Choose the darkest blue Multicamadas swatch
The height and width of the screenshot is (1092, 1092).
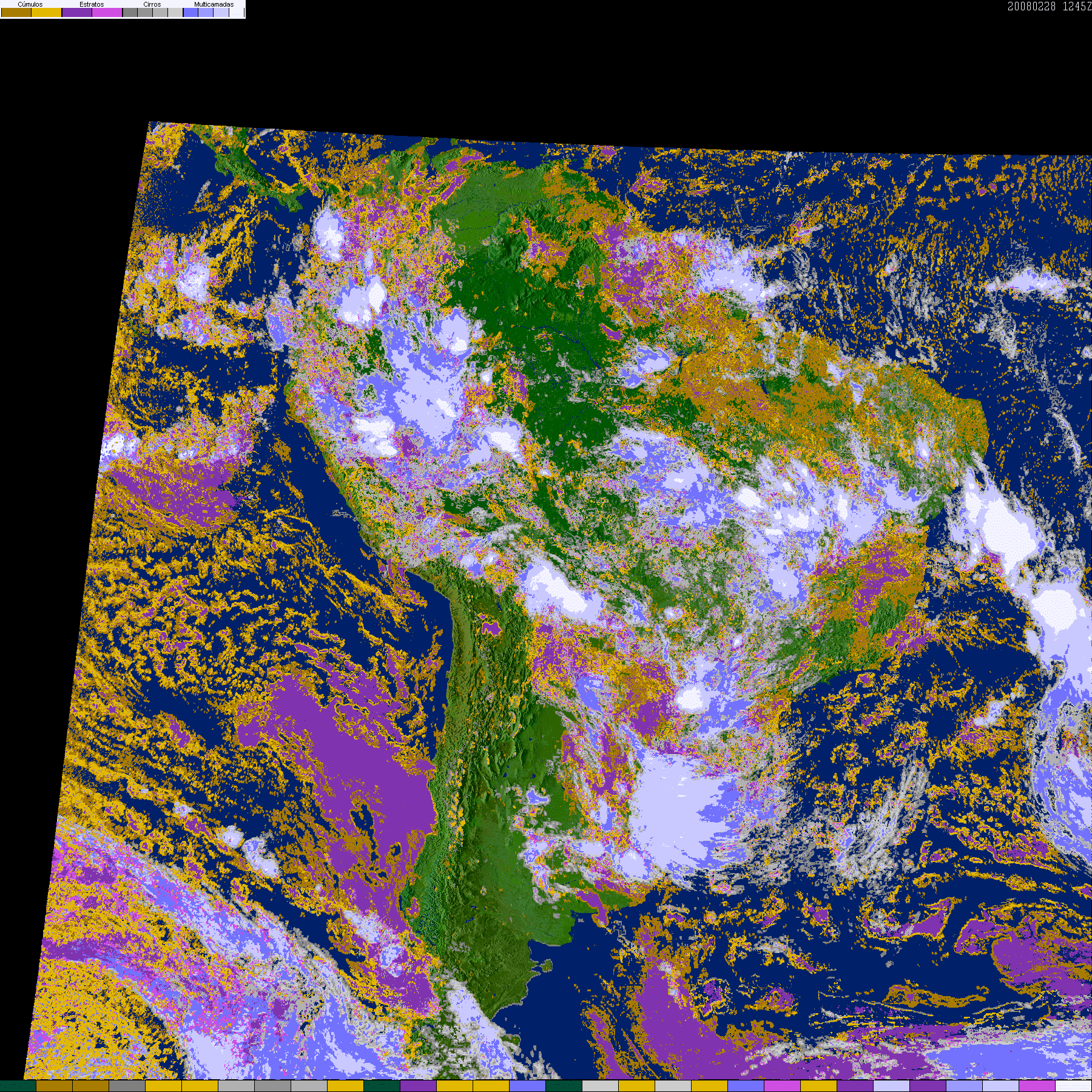(190, 12)
